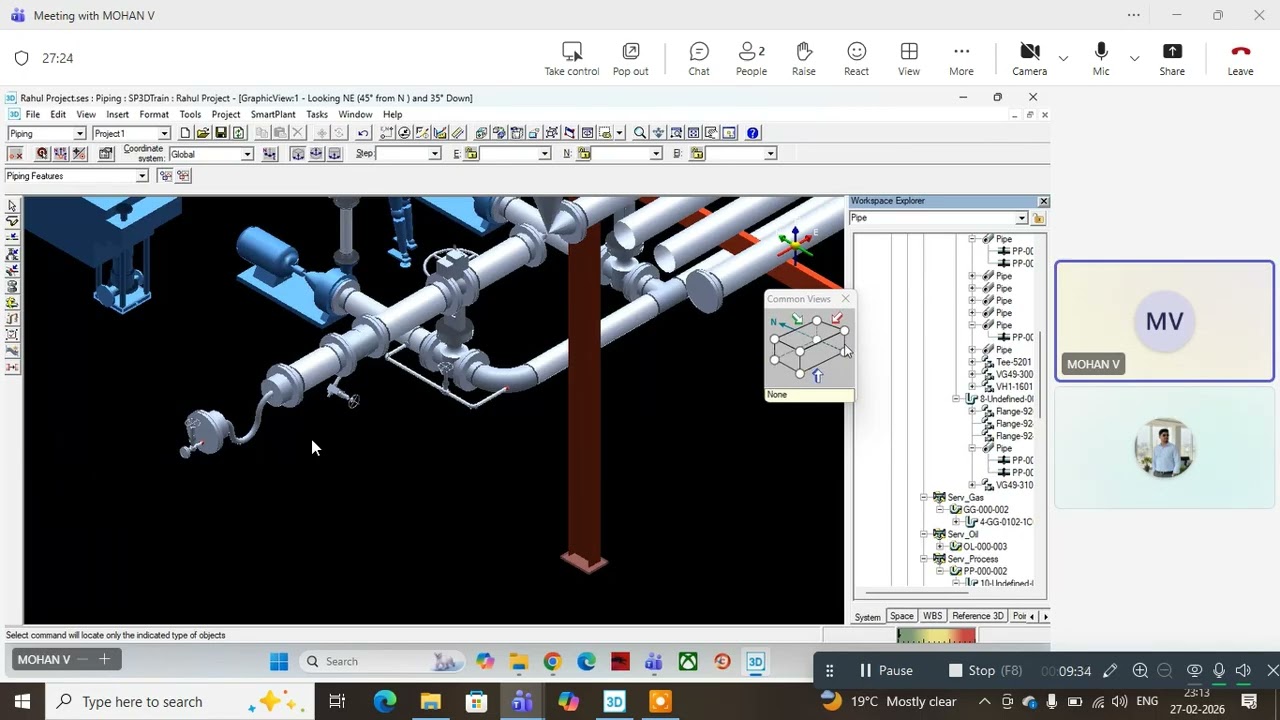Open the SmartPlant menu
This screenshot has width=1280, height=720.
(x=273, y=115)
